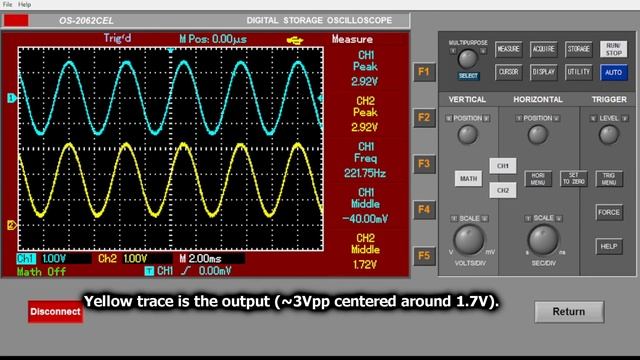Click the Vertical POSITION knob

[x=468, y=135]
